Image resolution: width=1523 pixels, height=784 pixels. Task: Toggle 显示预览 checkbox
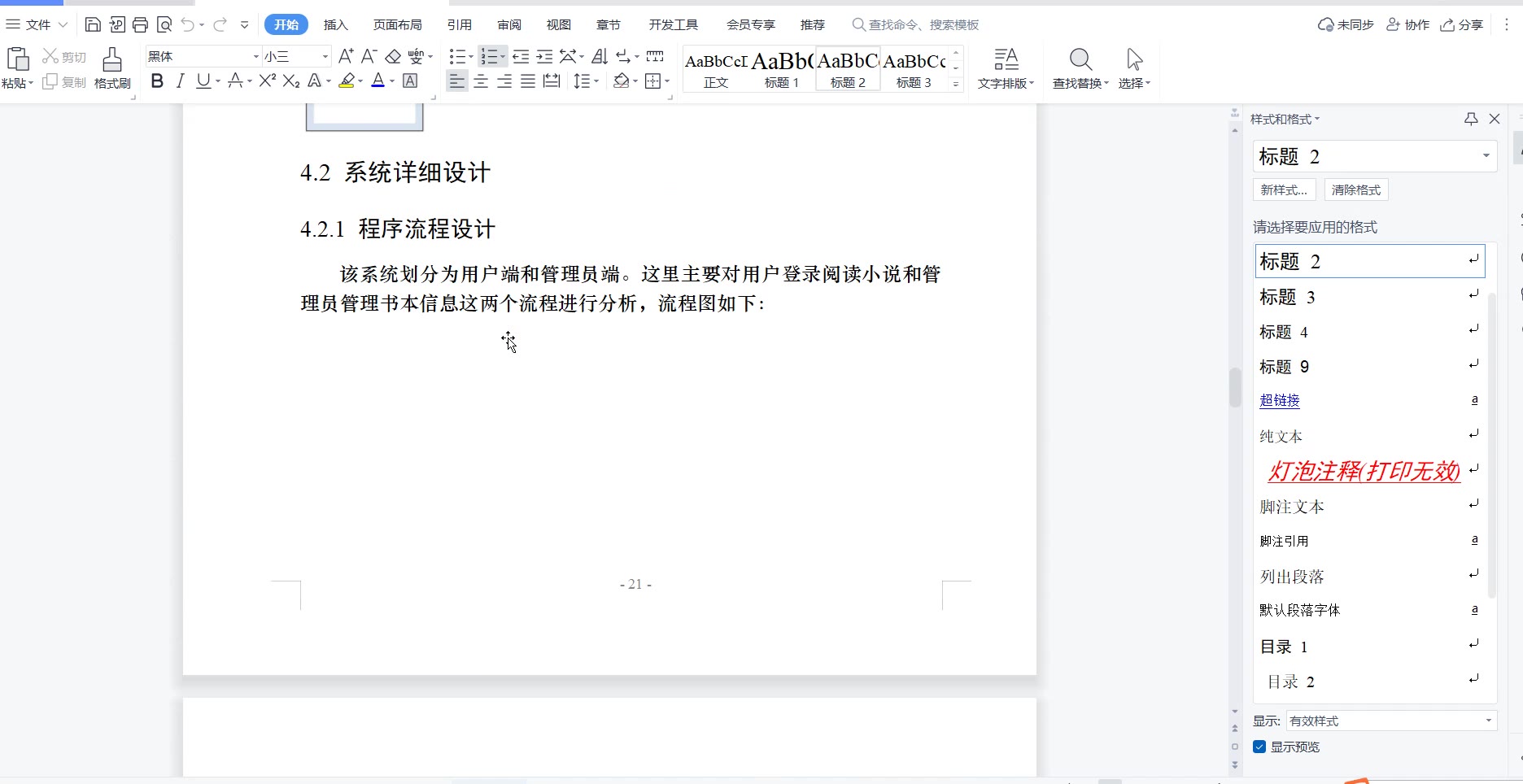(x=1259, y=747)
